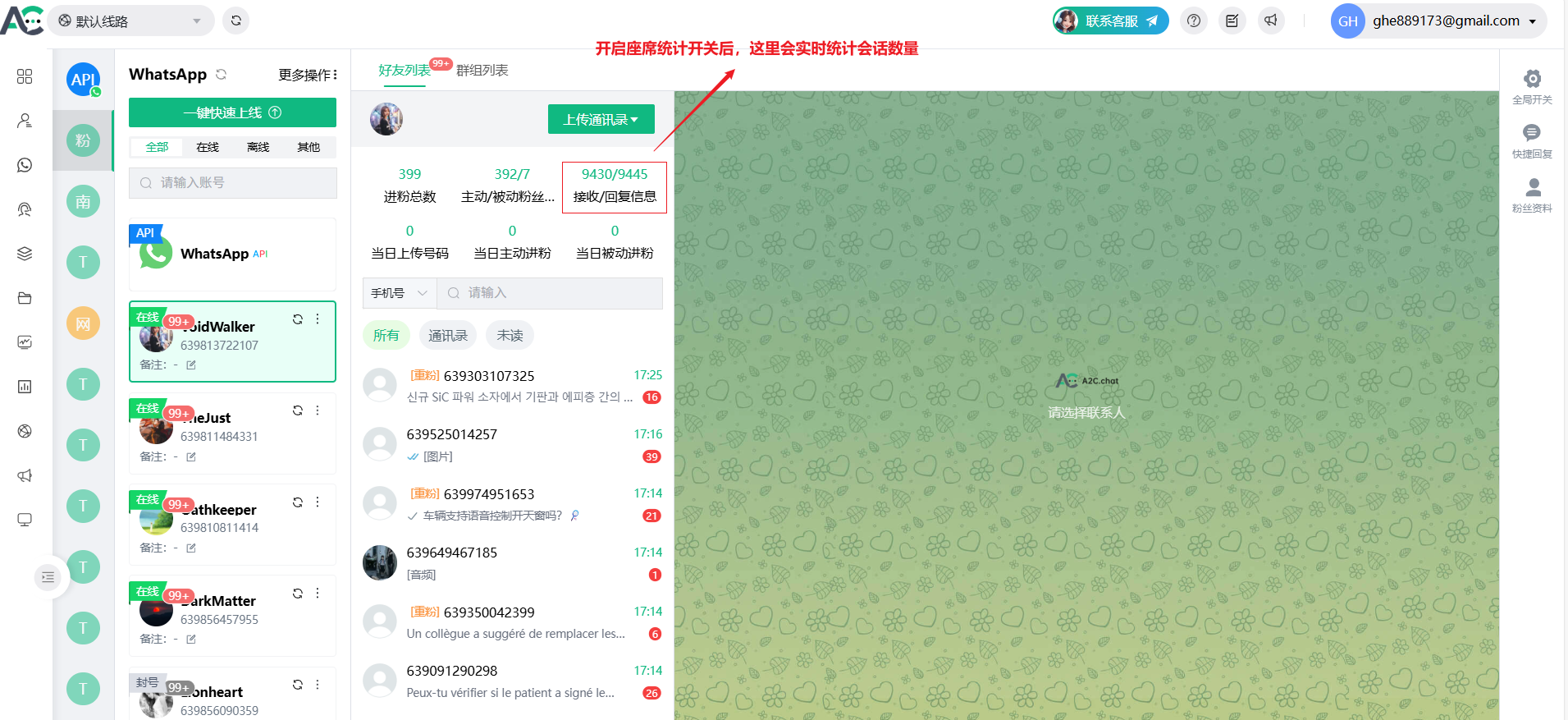Select the 在线 account filter
Viewport: 1568px width, 720px height.
(208, 147)
